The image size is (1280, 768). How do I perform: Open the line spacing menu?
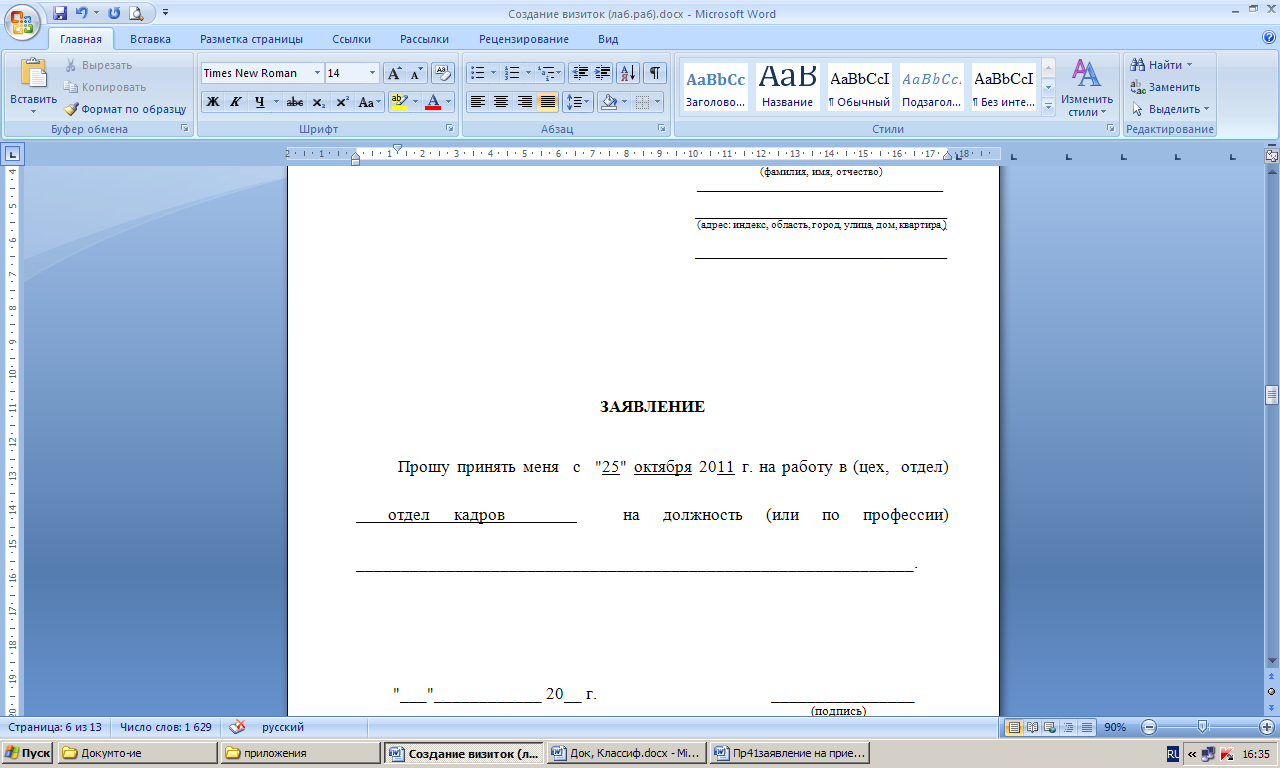pyautogui.click(x=578, y=102)
